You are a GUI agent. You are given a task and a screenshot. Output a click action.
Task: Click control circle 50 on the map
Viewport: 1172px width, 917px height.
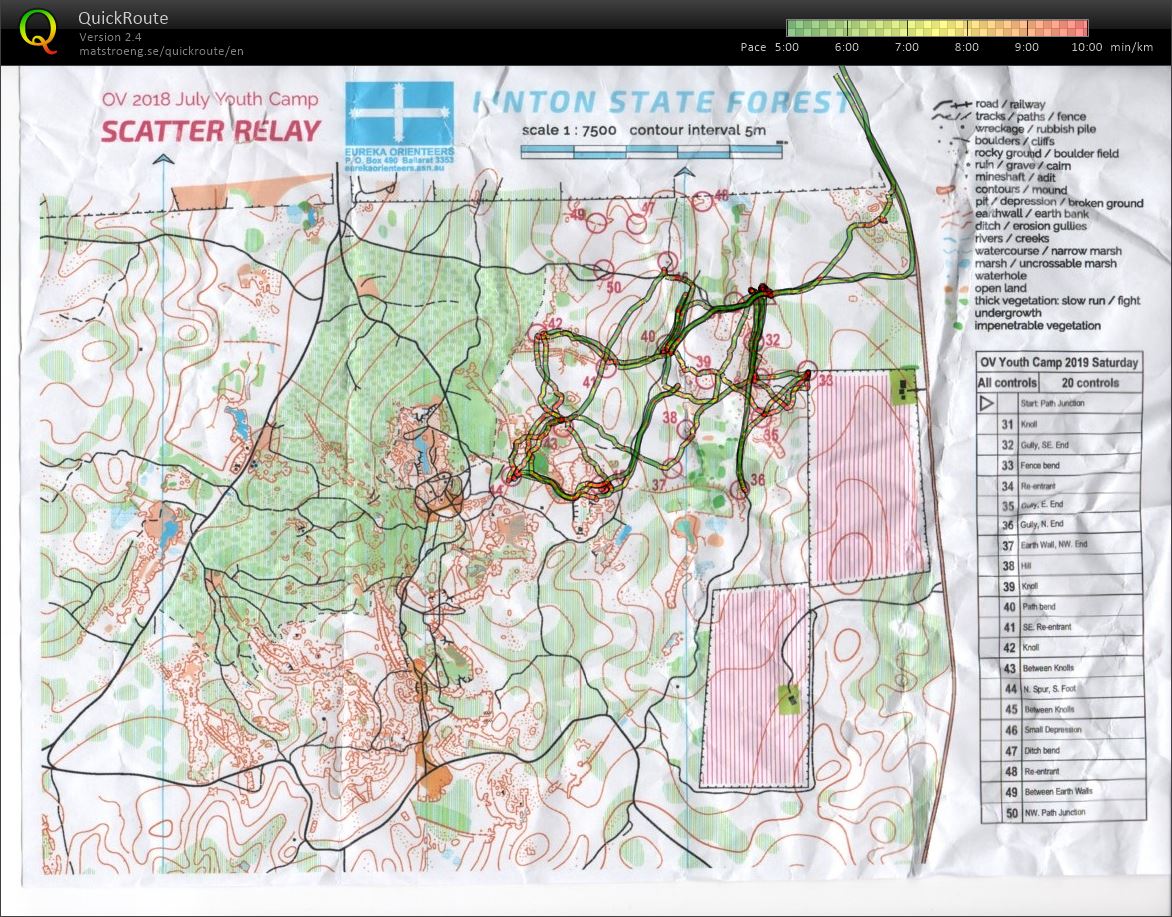[603, 270]
